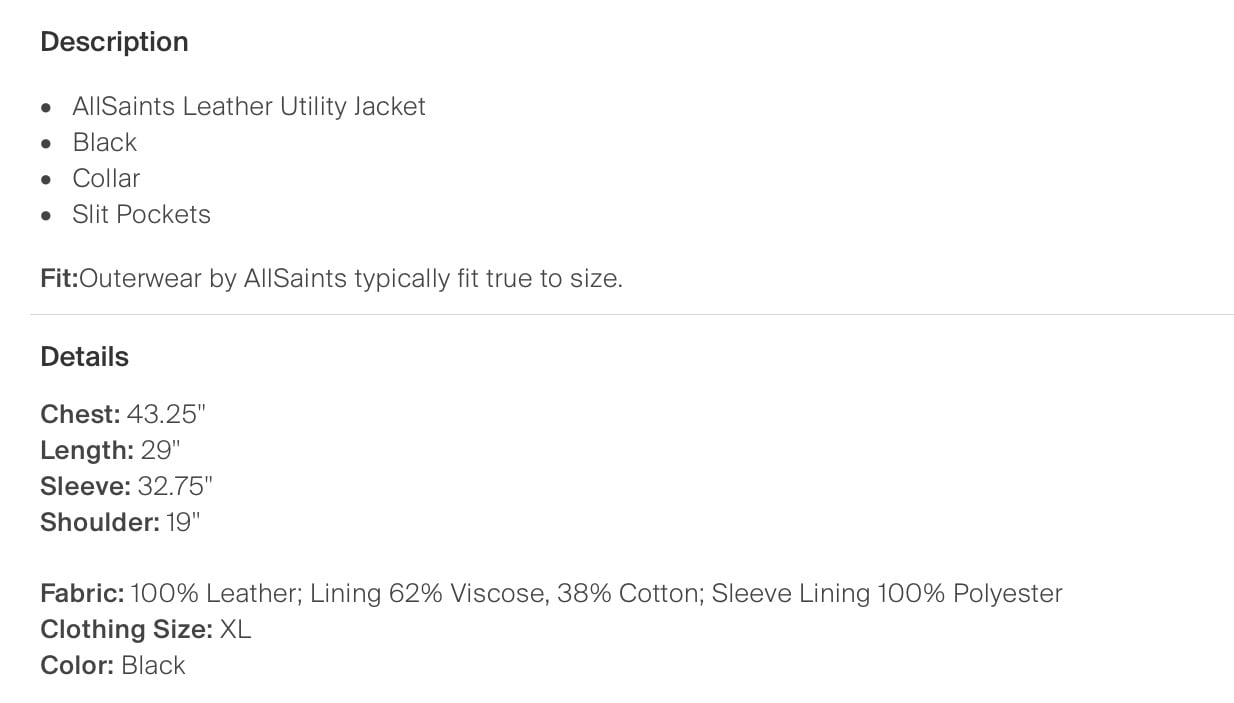Click the fit true to size sentence
Viewport: 1234px width, 703px height.
[351, 278]
